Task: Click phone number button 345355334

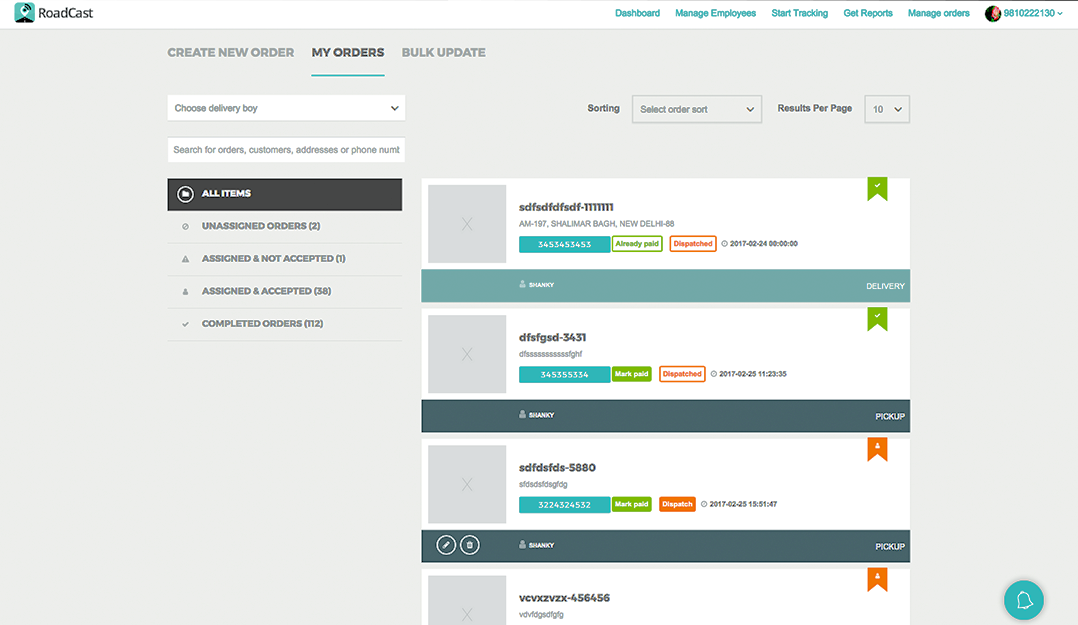Action: click(x=564, y=375)
